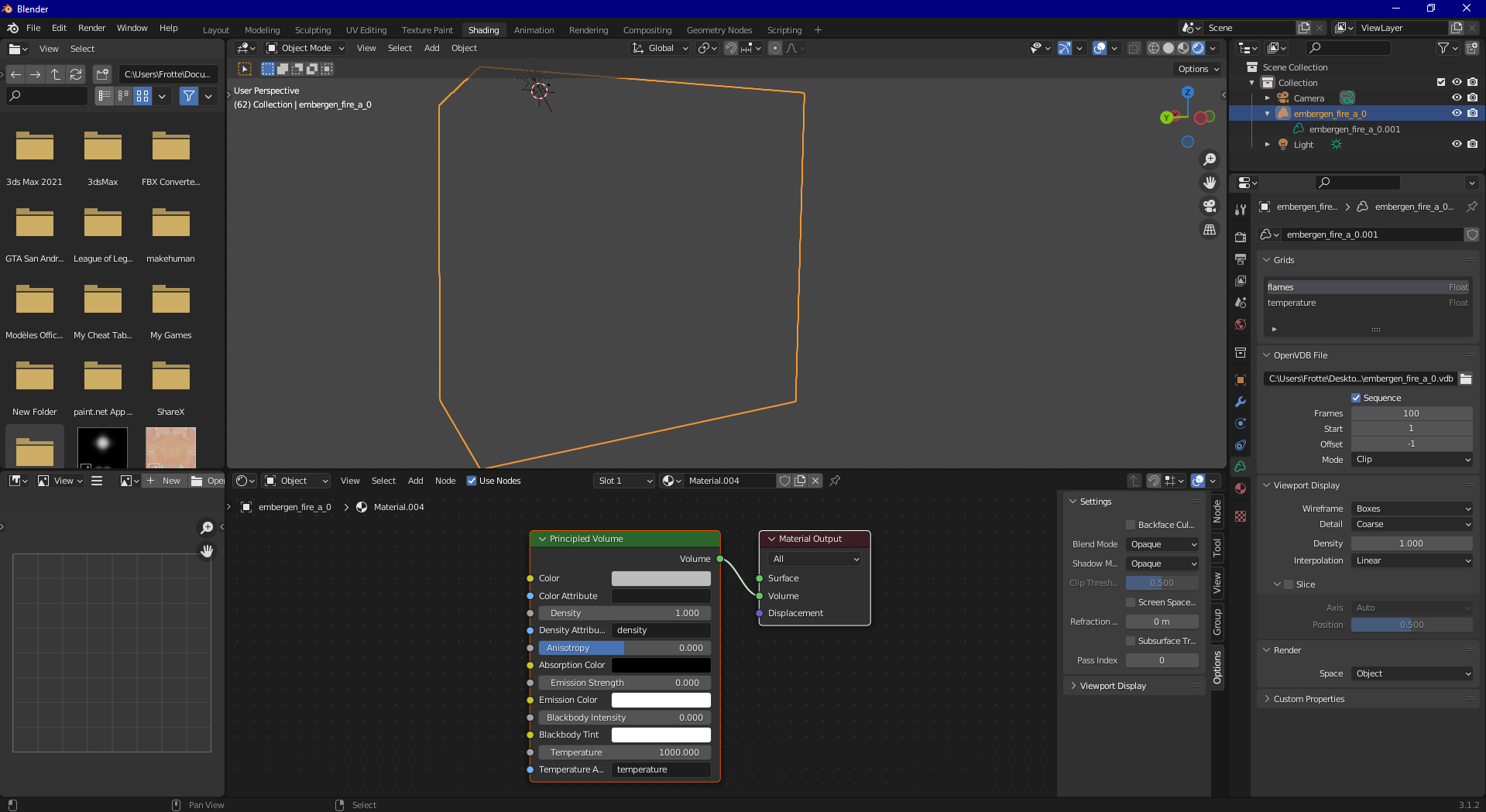Expand Custom Properties panel
The height and width of the screenshot is (812, 1486).
(x=1308, y=699)
